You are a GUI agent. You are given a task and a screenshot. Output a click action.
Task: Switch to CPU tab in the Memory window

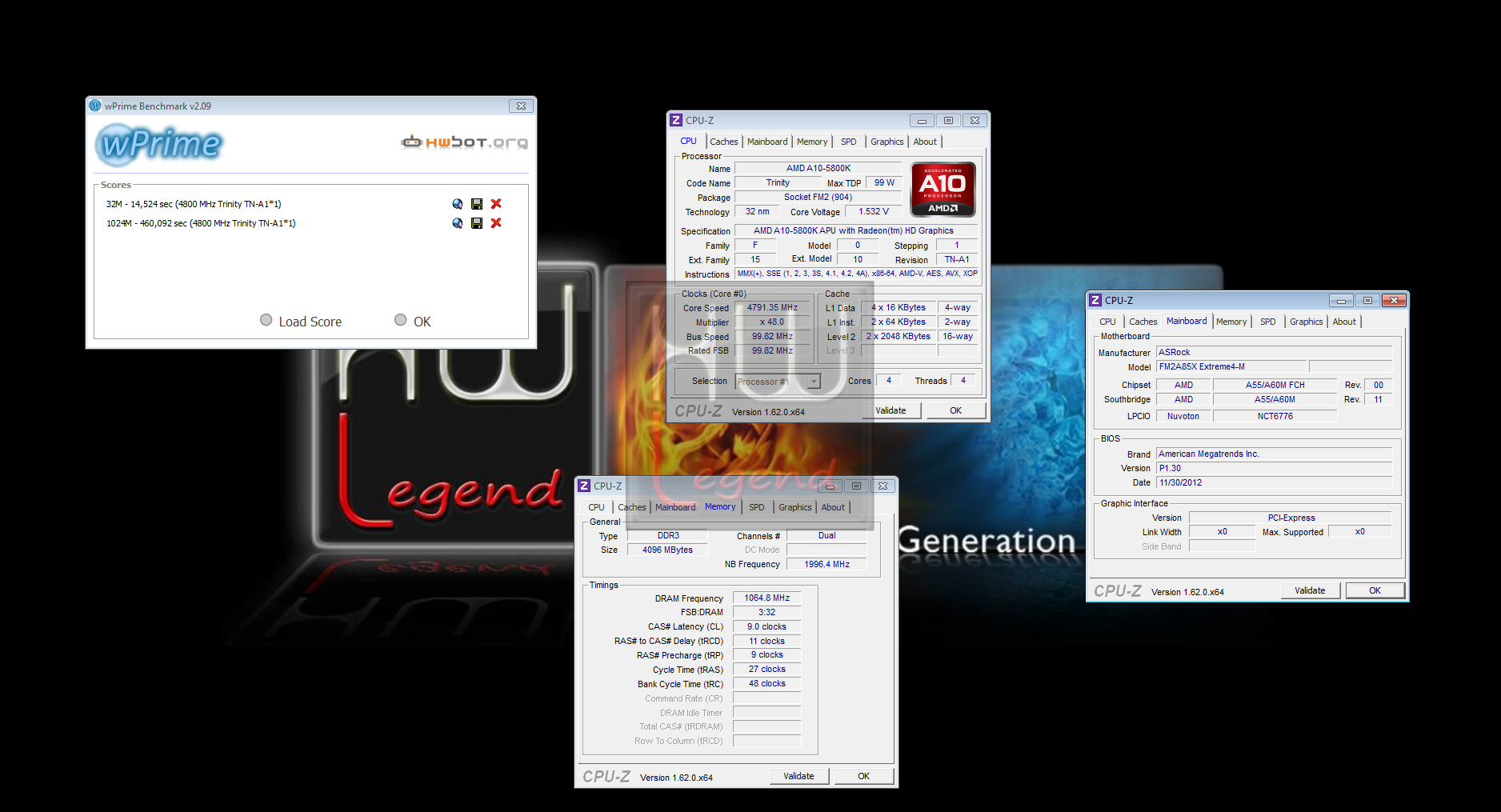coord(597,507)
